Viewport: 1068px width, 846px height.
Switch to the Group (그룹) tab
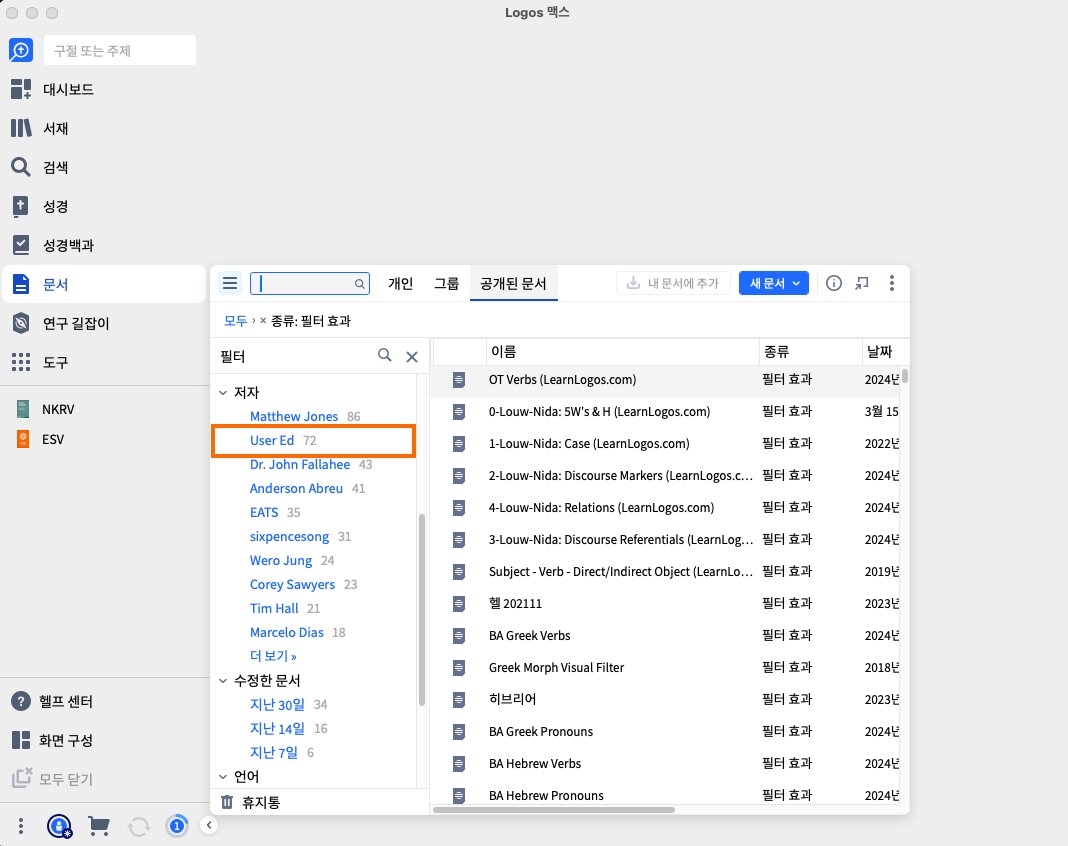tap(447, 283)
